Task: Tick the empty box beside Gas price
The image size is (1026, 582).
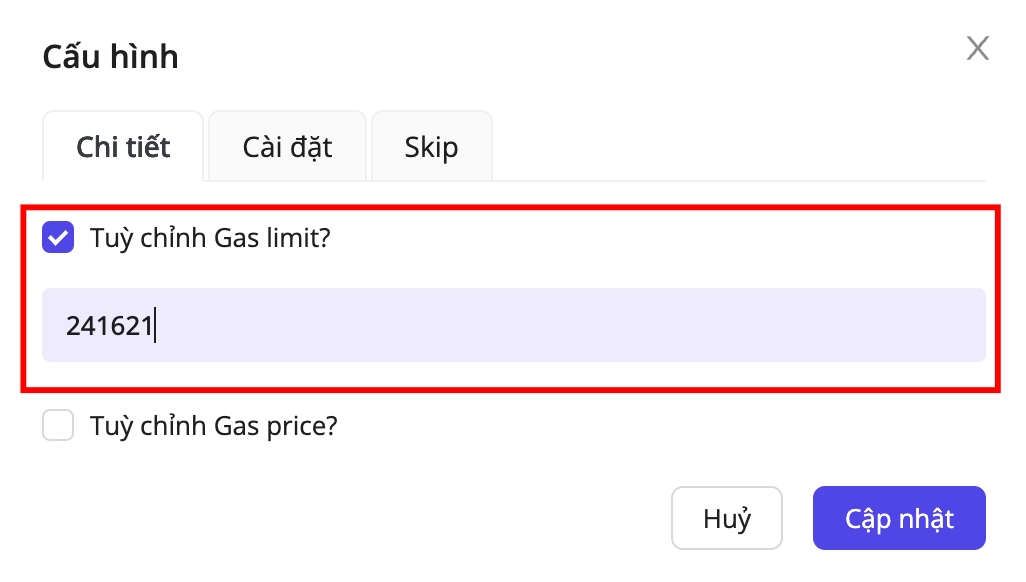Action: pos(58,427)
